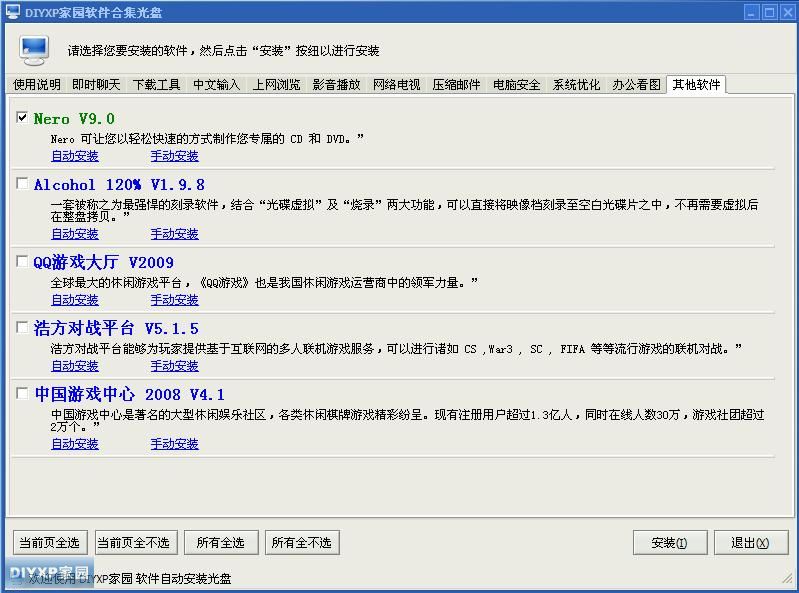This screenshot has width=799, height=593.
Task: Click the 浩方对战平台 V5.1.5 heading
Action: click(116, 328)
